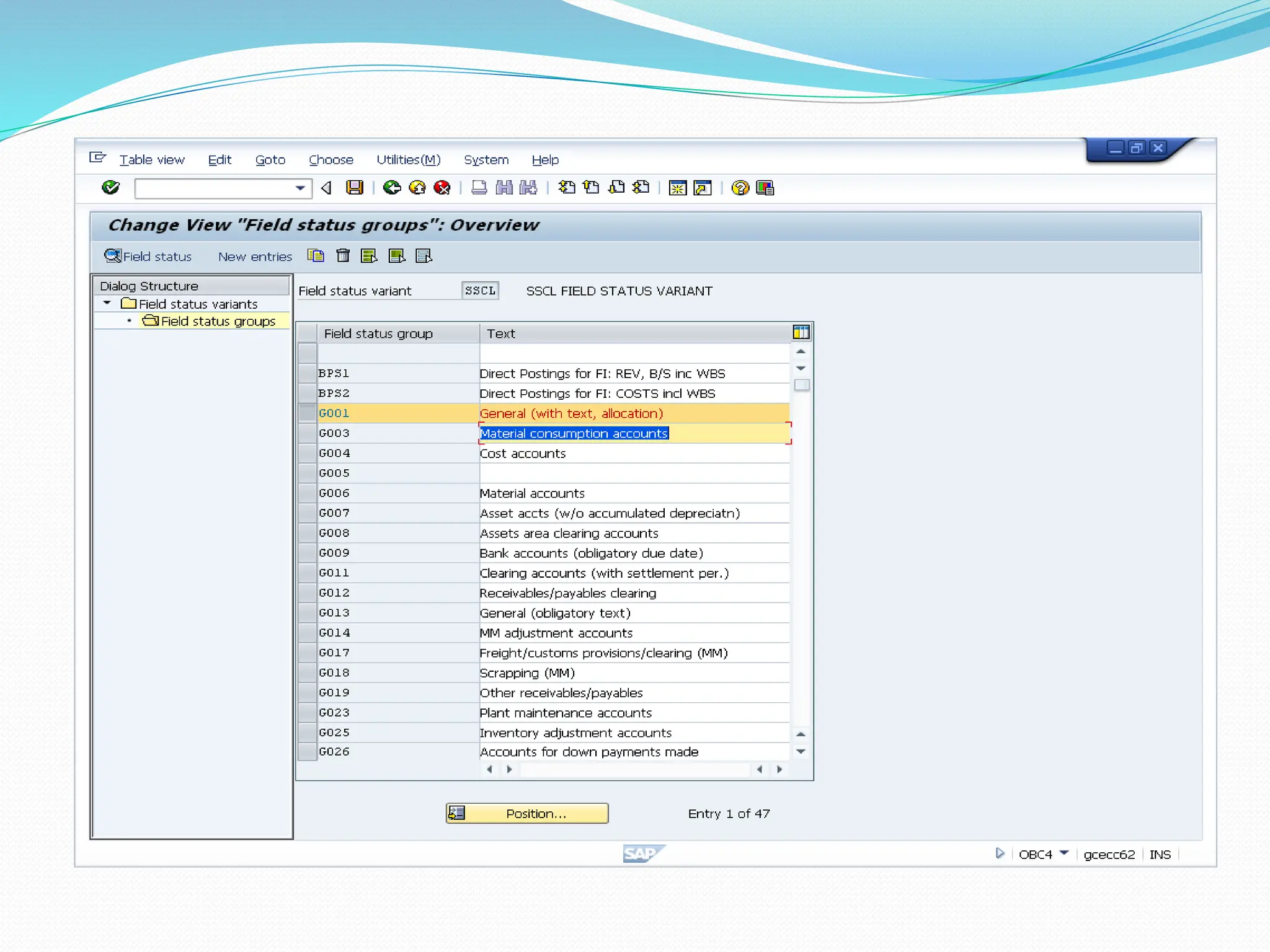
Task: Click the Save diskette icon
Action: point(355,188)
